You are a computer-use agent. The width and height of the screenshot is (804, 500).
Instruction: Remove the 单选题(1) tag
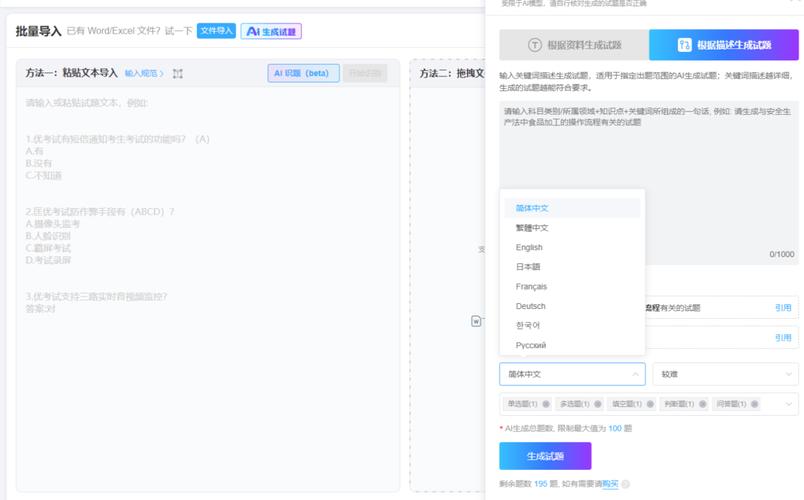546,404
